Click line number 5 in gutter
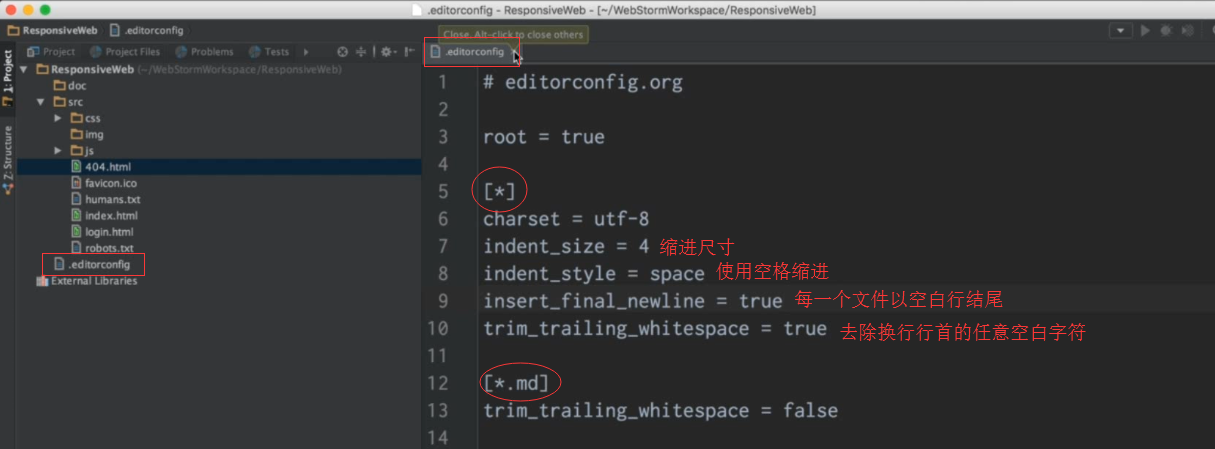Viewport: 1215px width, 449px height. point(443,192)
